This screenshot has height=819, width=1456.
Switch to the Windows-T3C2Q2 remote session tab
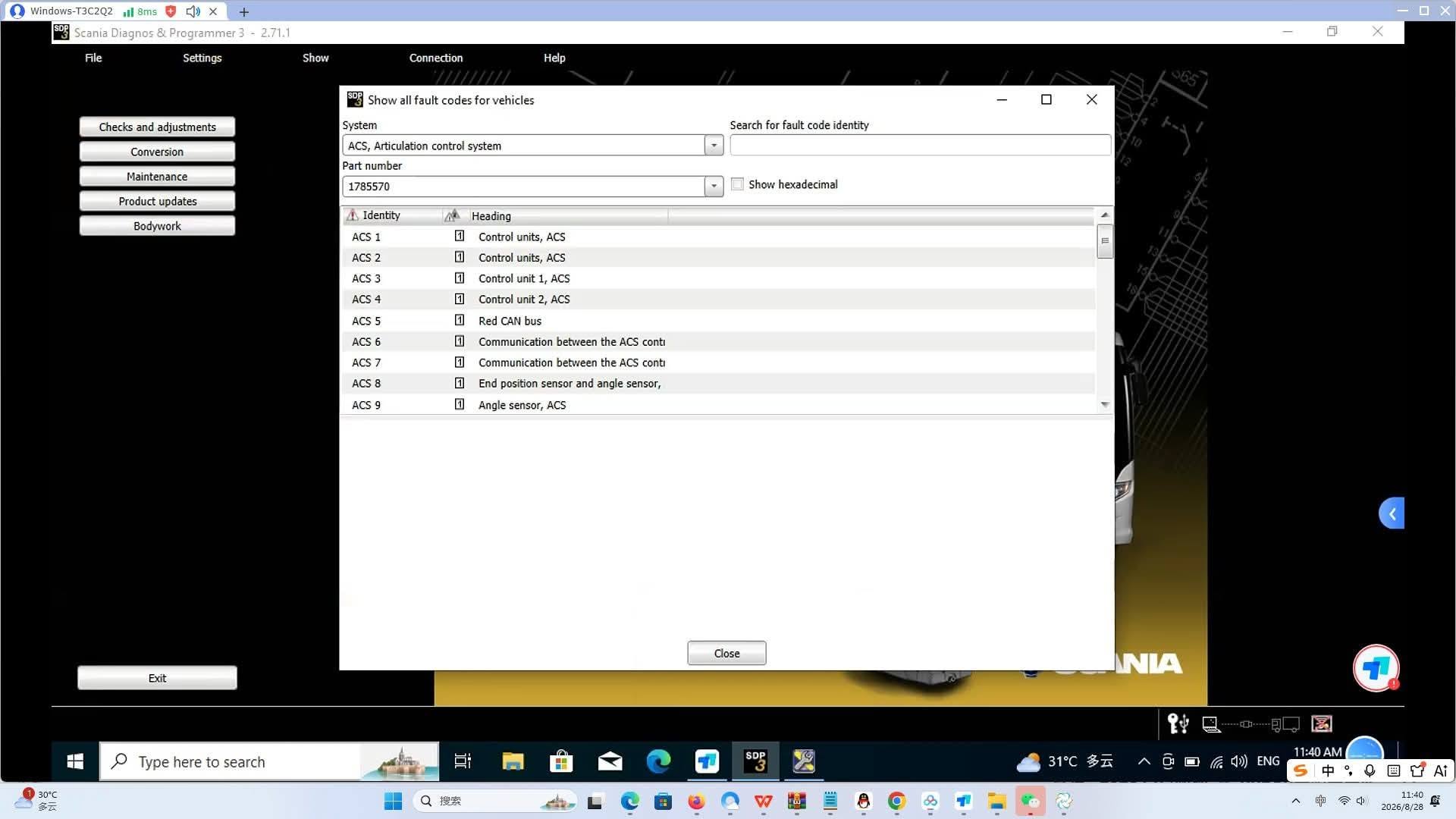click(71, 11)
